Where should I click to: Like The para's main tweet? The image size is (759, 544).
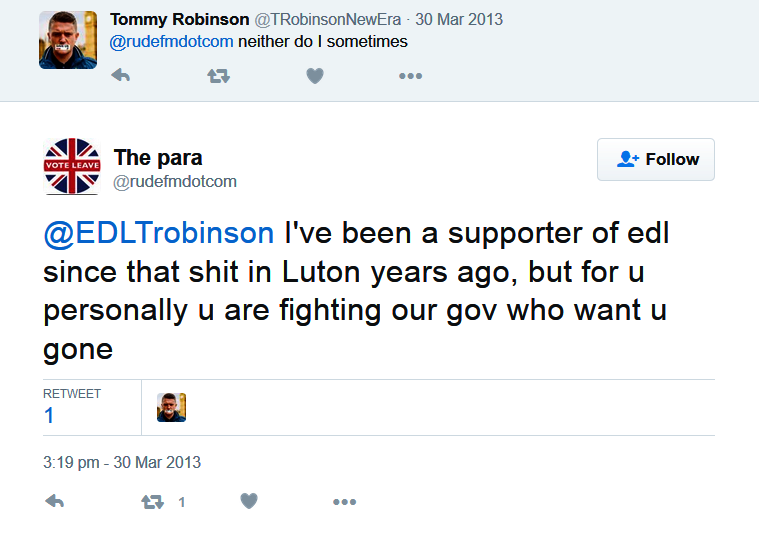[x=250, y=502]
